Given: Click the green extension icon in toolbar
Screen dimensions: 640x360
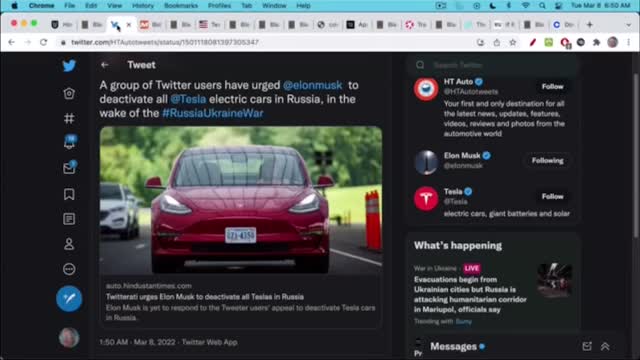Looking at the screenshot, I should [549, 42].
